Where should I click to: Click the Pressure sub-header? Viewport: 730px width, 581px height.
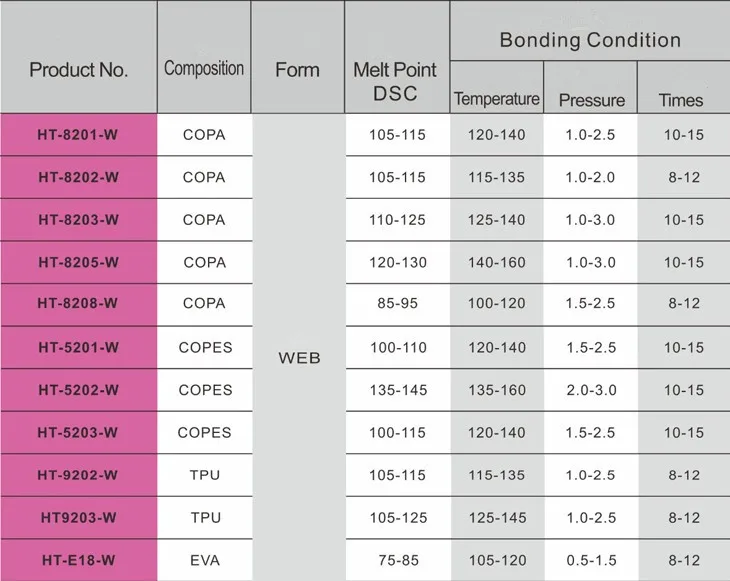pos(592,100)
